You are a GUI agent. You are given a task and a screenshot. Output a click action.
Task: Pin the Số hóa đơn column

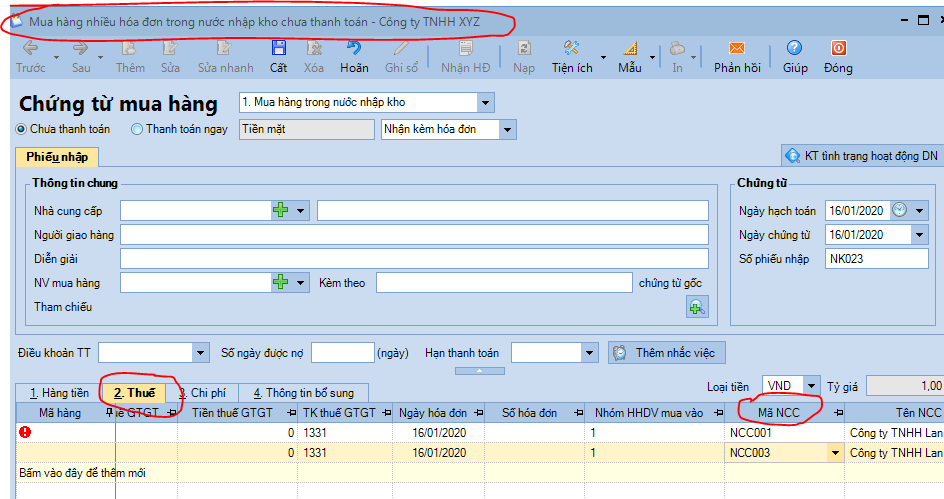(579, 413)
